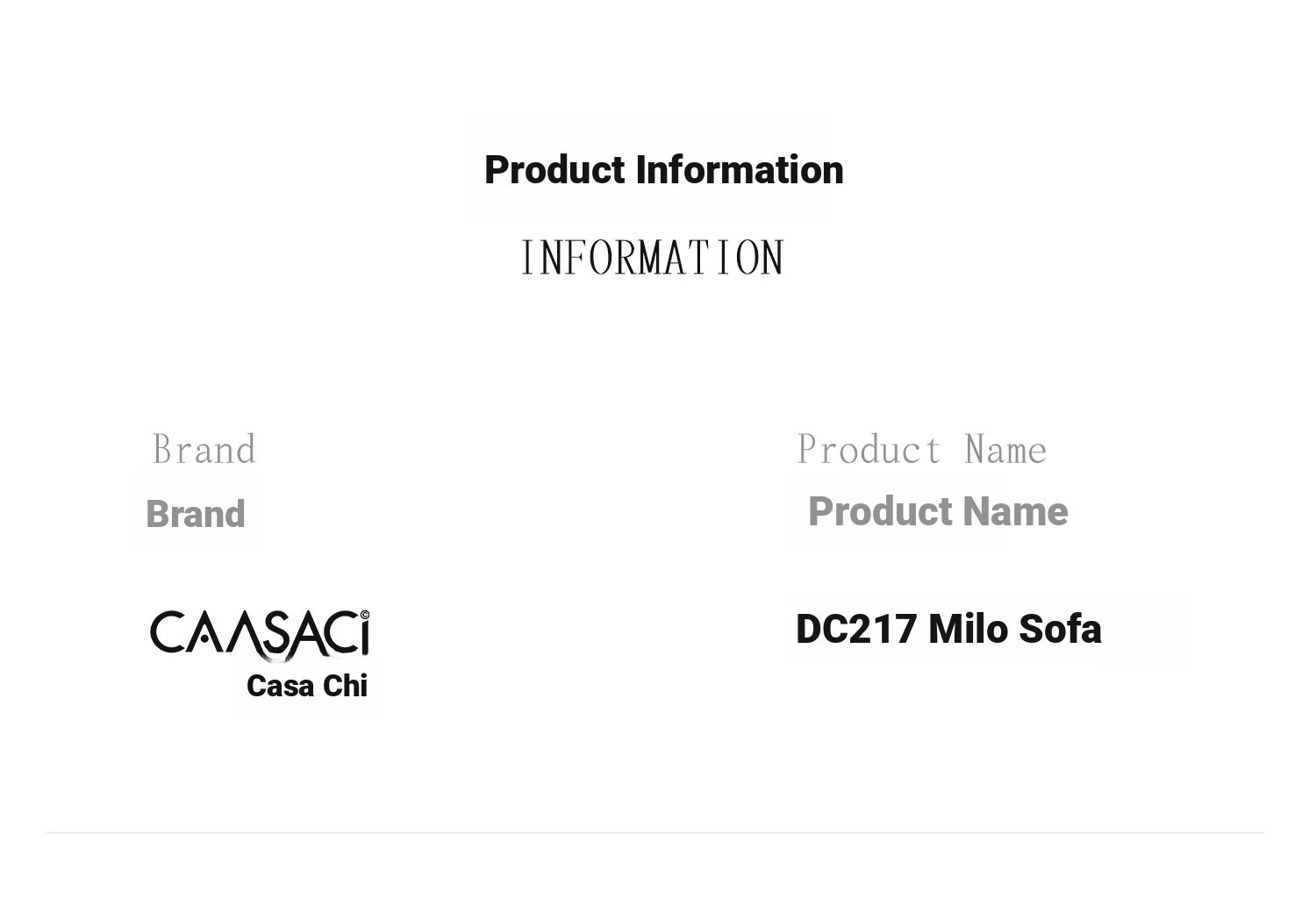The height and width of the screenshot is (898, 1316).
Task: Click the horizontal divider line at bottom
Action: coord(655,832)
